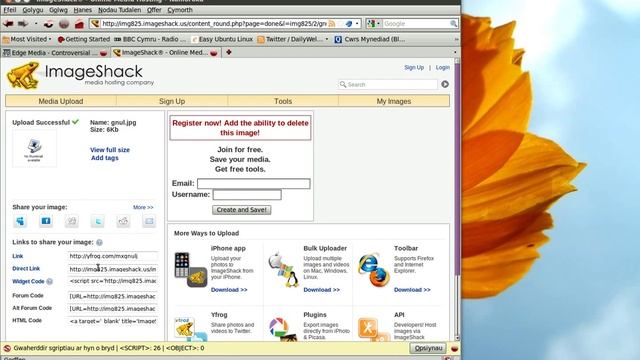Open the Twitter / DailyWel feed bookmark
This screenshot has height=360, width=640.
(293, 39)
